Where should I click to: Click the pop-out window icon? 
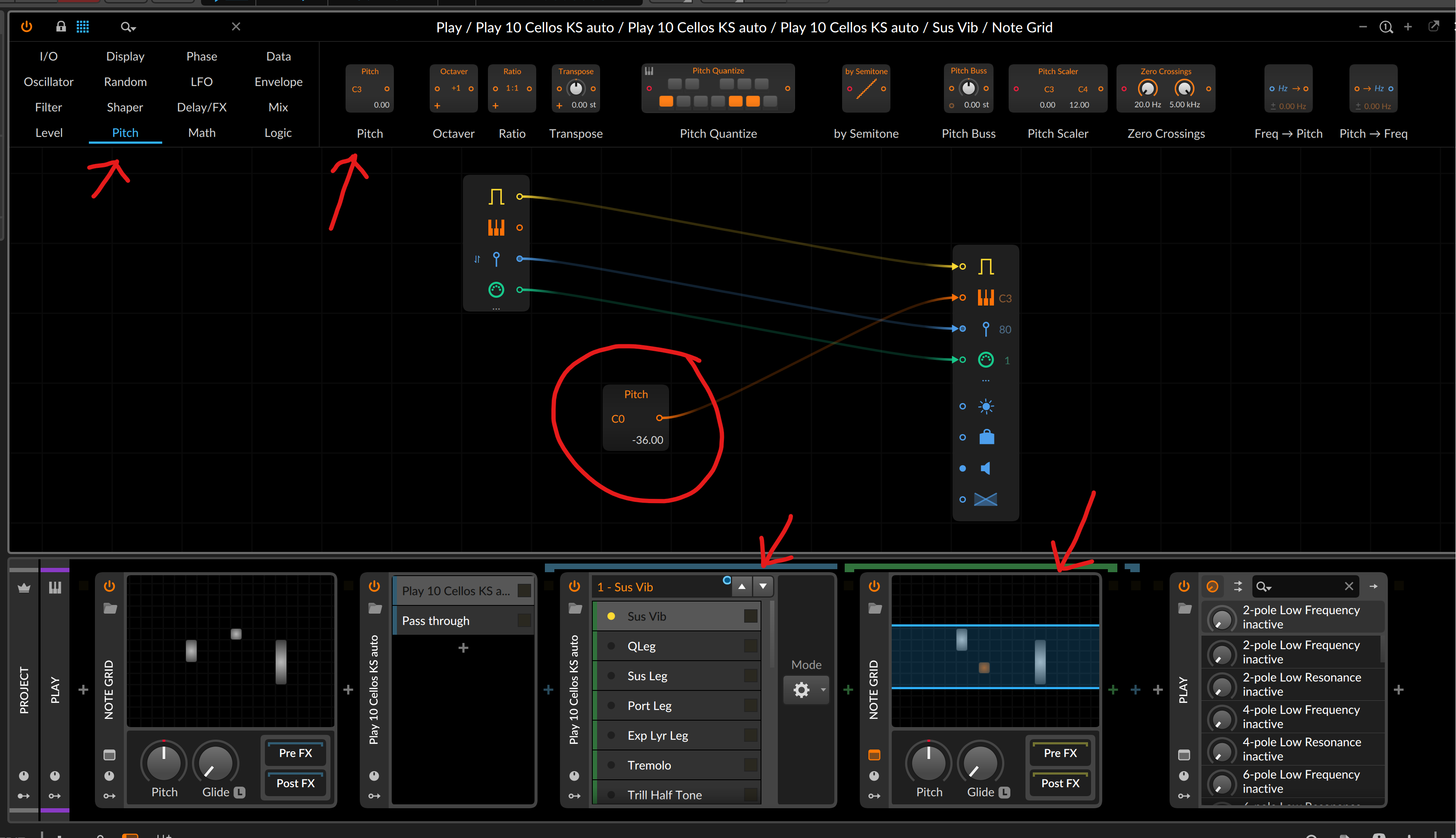pyautogui.click(x=1434, y=26)
